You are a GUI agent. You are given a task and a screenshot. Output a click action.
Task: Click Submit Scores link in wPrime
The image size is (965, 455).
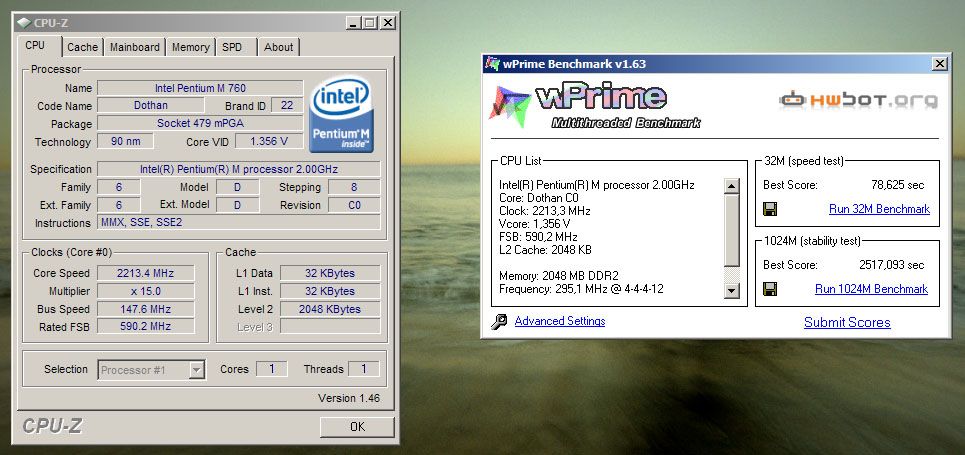[x=847, y=323]
